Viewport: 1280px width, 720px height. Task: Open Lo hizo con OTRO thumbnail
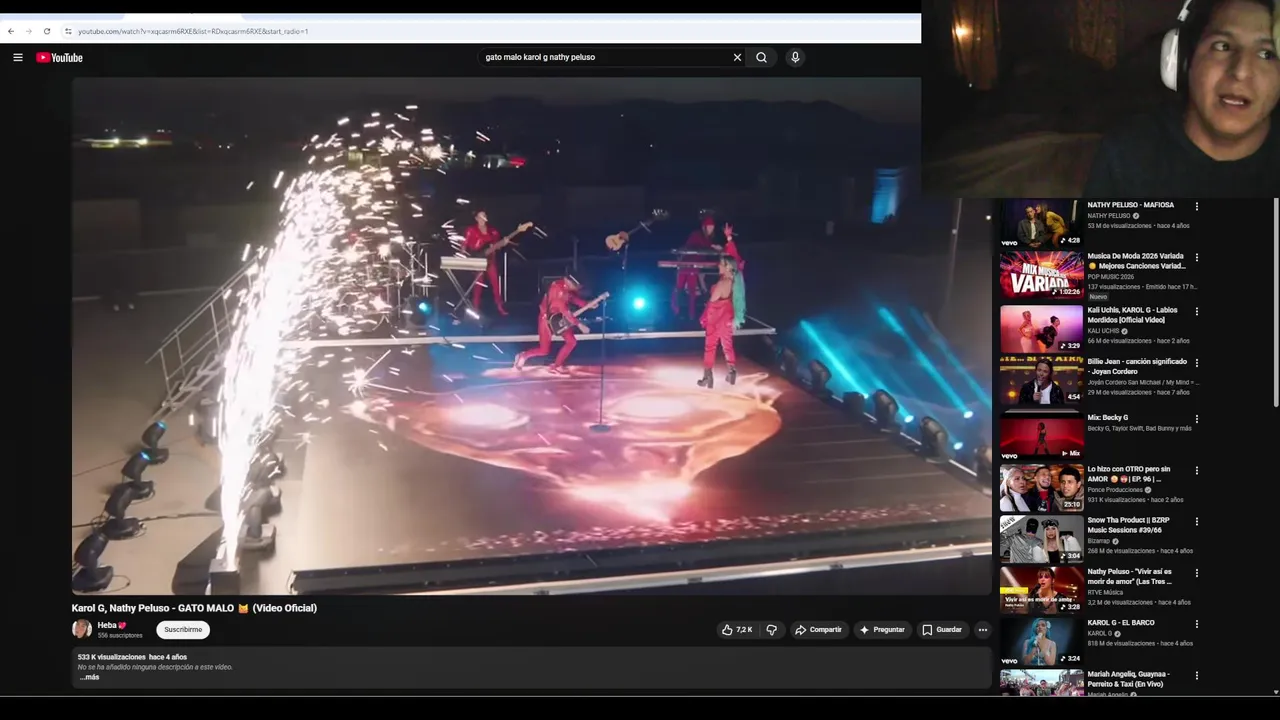[1041, 487]
